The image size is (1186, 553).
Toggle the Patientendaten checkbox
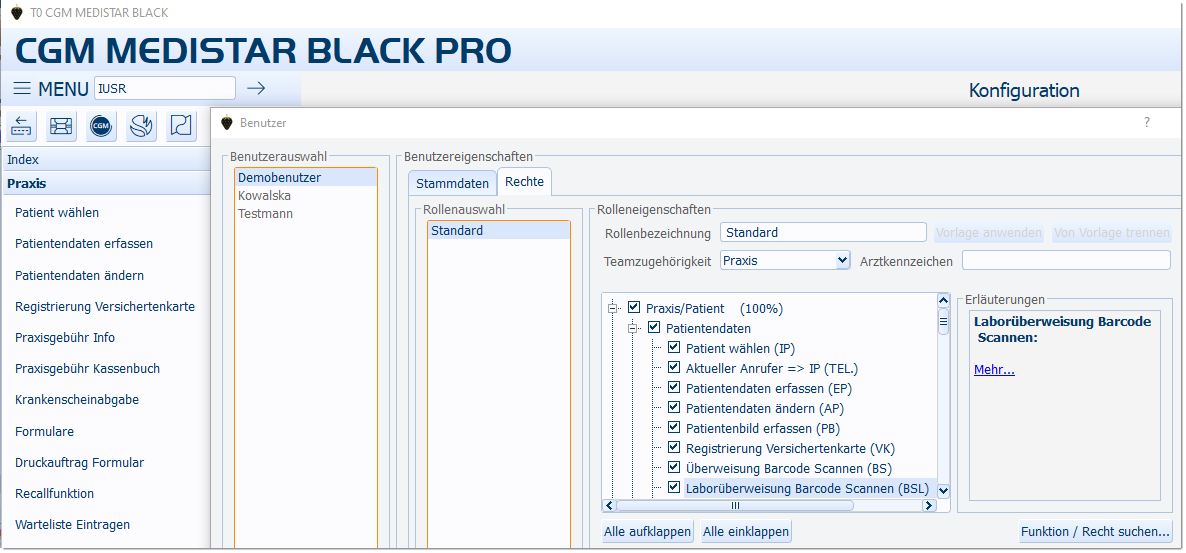click(654, 328)
